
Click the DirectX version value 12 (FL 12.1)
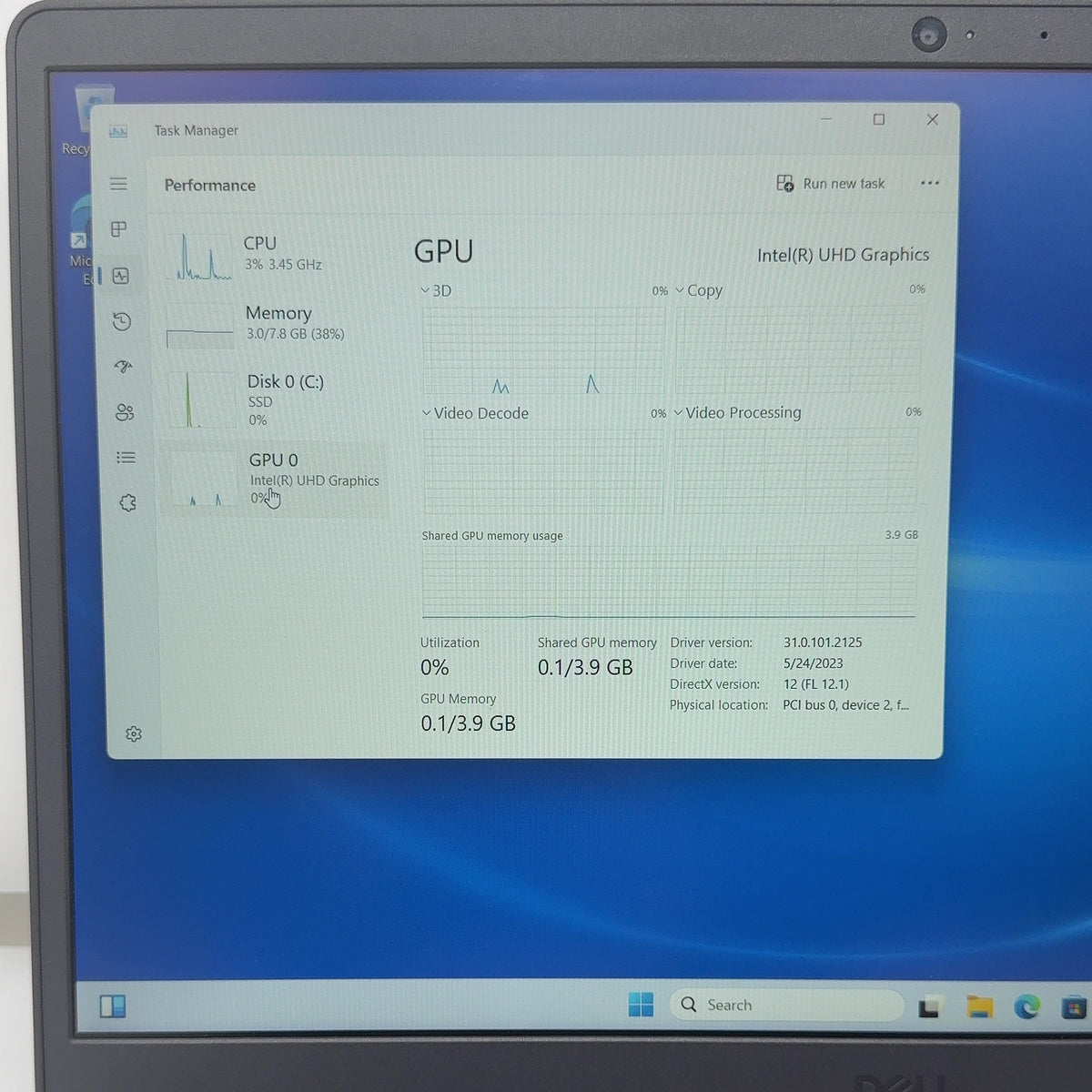(x=815, y=684)
